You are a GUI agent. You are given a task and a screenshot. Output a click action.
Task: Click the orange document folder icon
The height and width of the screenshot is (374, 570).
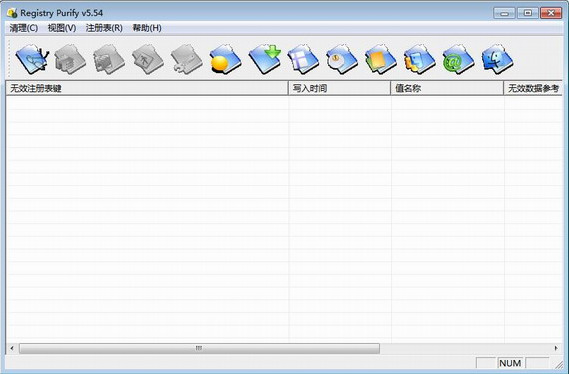click(x=381, y=59)
